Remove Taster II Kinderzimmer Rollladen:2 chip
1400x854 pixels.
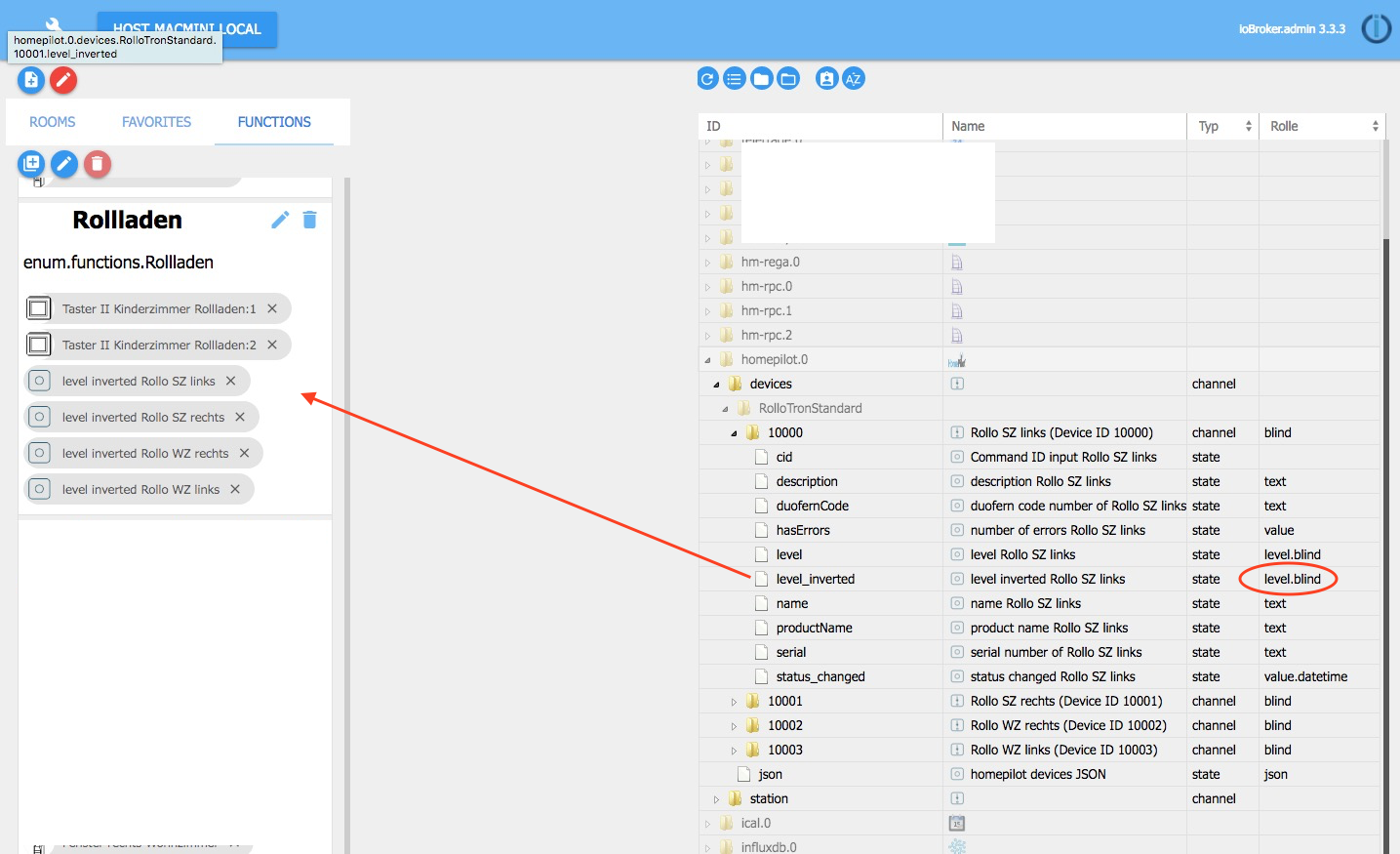[272, 345]
